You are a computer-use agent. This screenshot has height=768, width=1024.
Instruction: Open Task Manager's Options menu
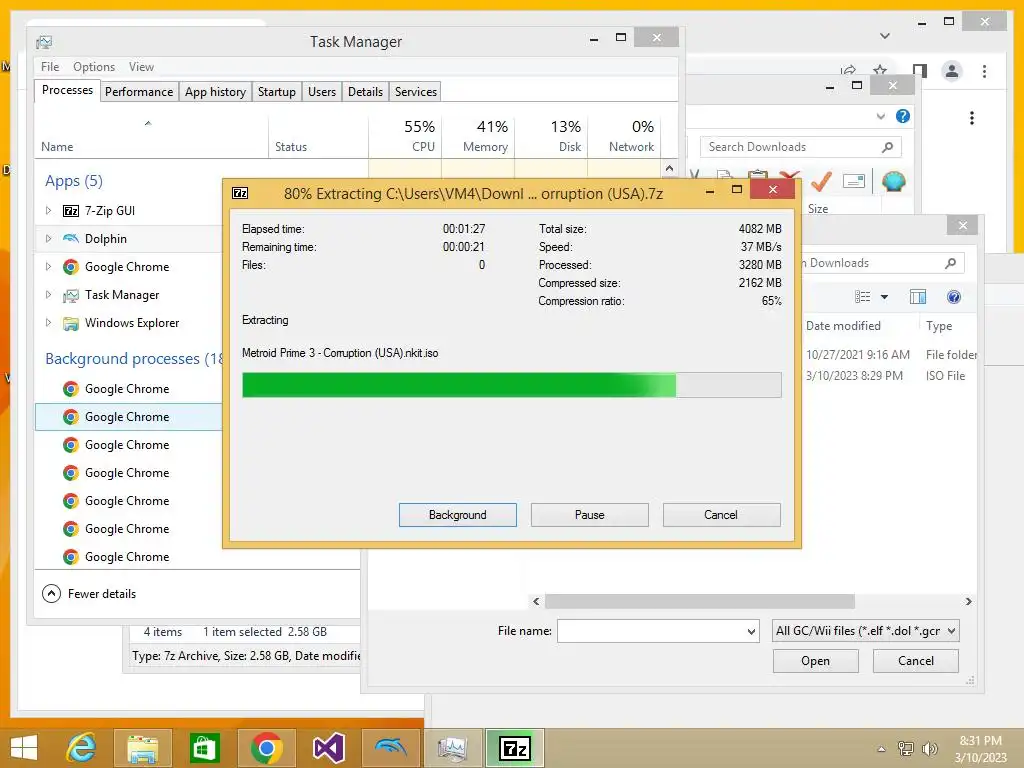(94, 67)
